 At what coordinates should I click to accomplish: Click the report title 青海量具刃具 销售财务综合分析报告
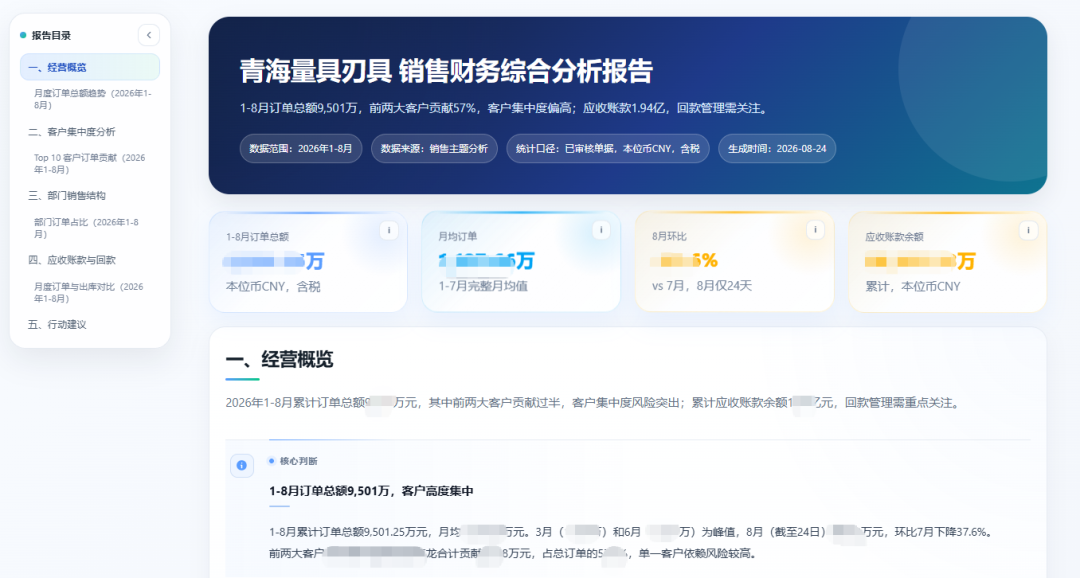446,72
